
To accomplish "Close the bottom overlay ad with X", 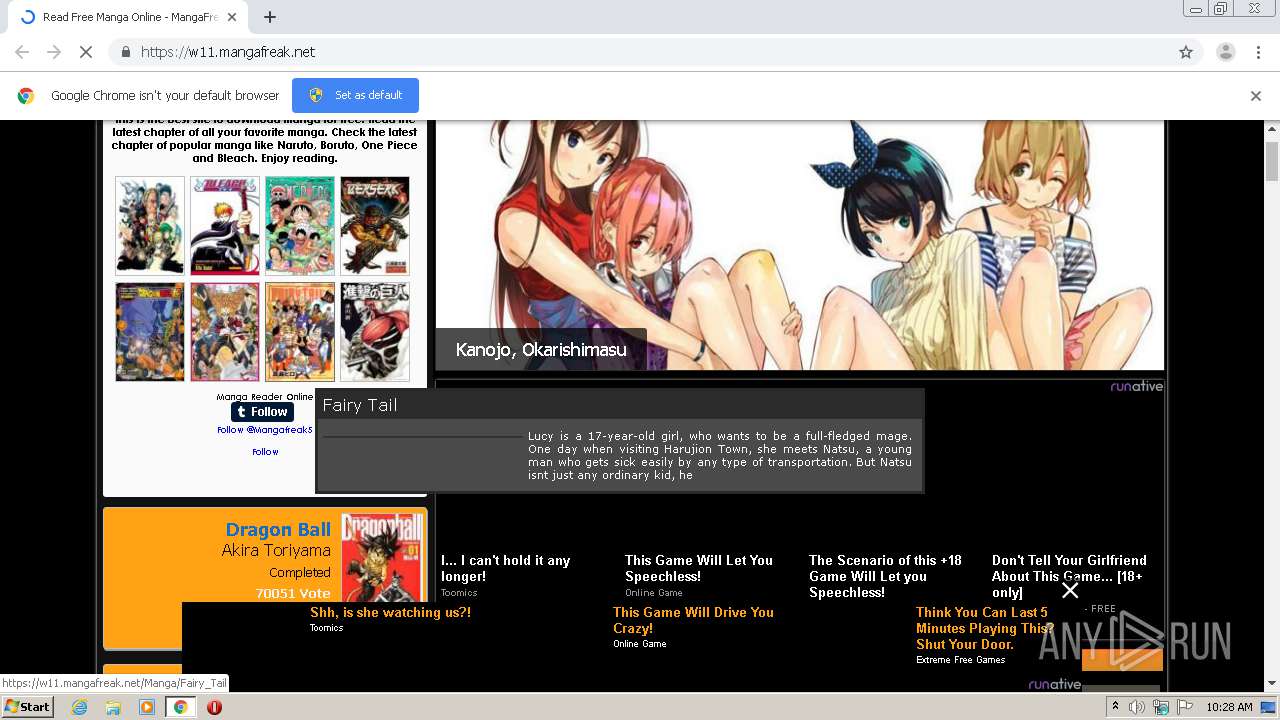I will [x=1070, y=590].
